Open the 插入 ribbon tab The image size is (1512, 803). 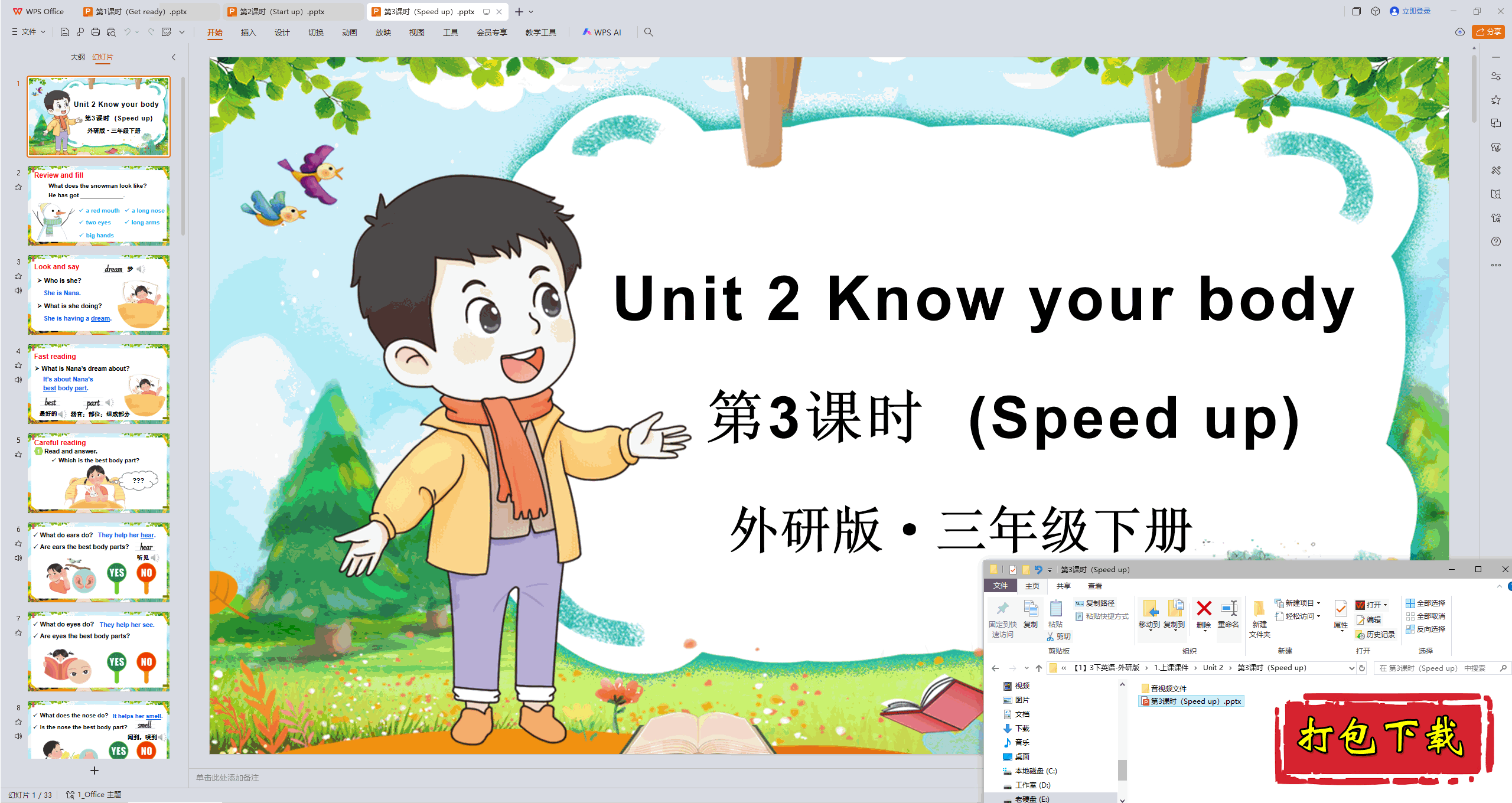248,32
